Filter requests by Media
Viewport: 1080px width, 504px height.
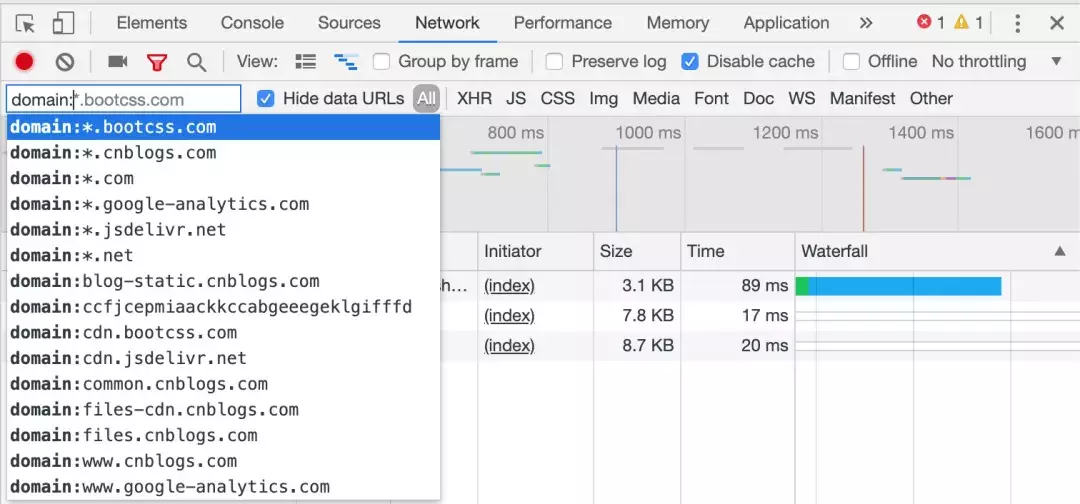(656, 98)
